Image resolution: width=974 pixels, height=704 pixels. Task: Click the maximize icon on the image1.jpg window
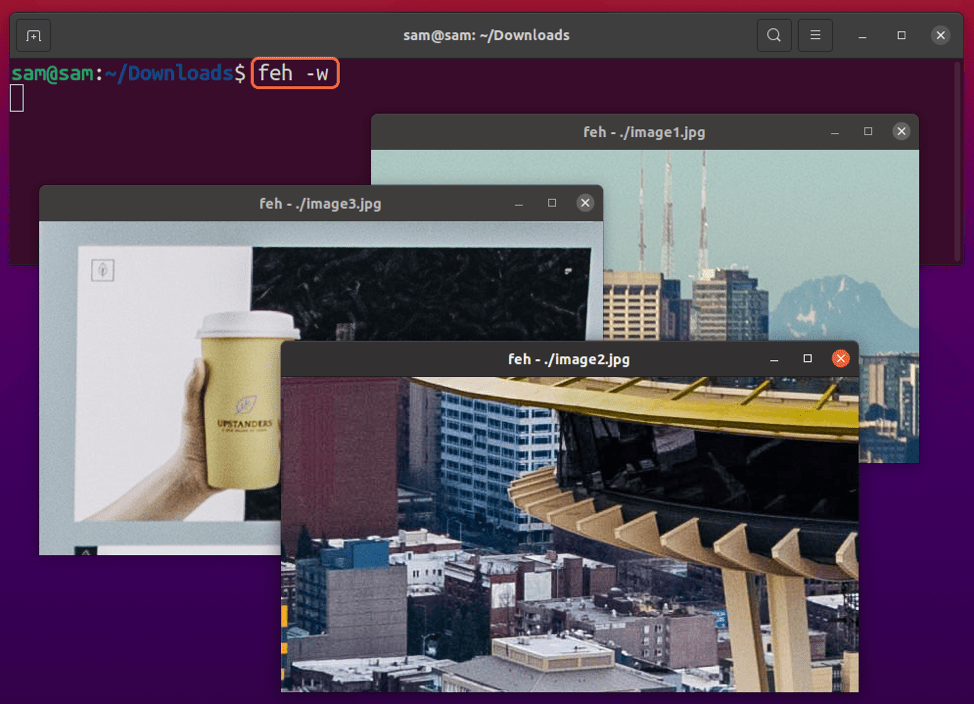(x=867, y=131)
